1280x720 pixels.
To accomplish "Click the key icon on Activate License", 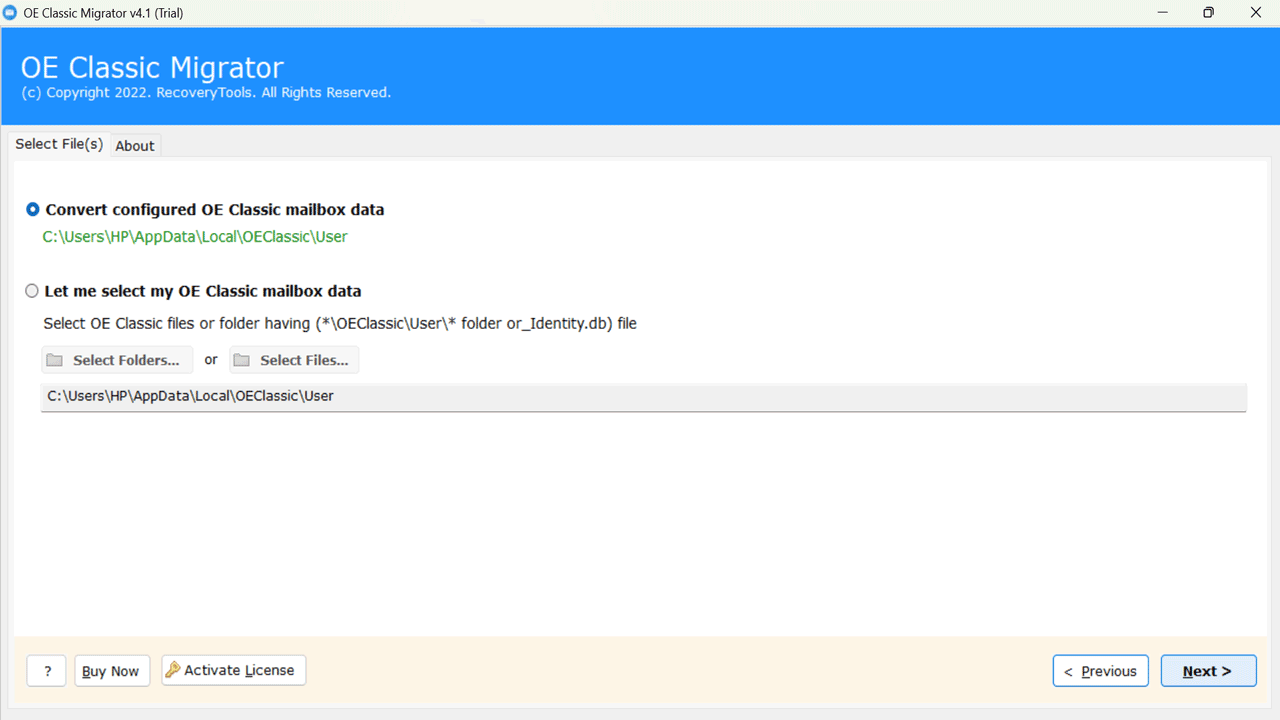I will point(173,670).
